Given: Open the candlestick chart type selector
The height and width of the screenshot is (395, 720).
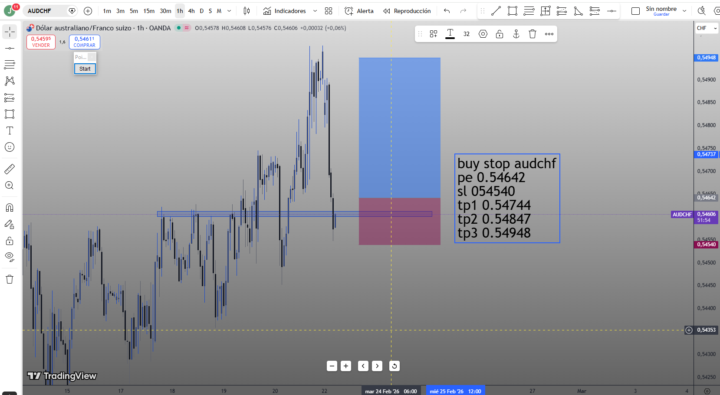Looking at the screenshot, I should point(247,11).
